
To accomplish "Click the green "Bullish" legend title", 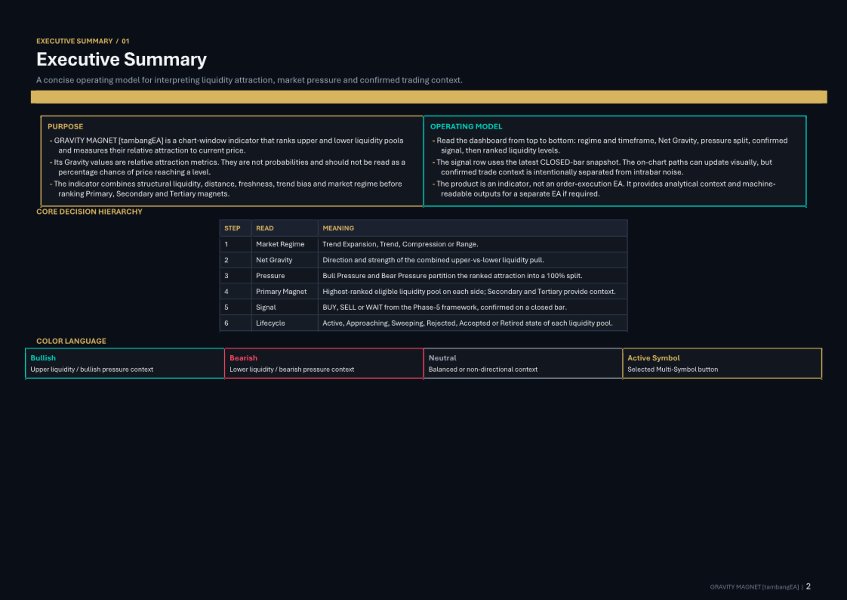I will (x=43, y=358).
